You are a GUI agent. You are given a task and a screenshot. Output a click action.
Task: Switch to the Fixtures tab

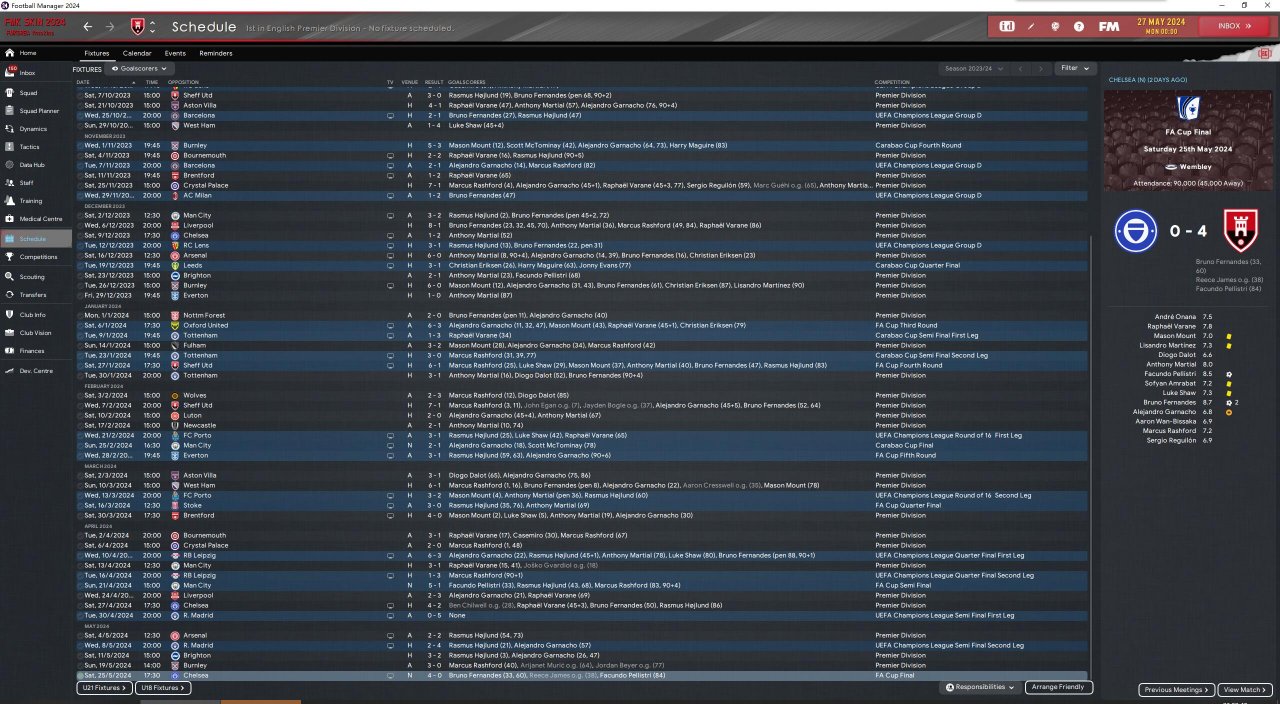97,53
